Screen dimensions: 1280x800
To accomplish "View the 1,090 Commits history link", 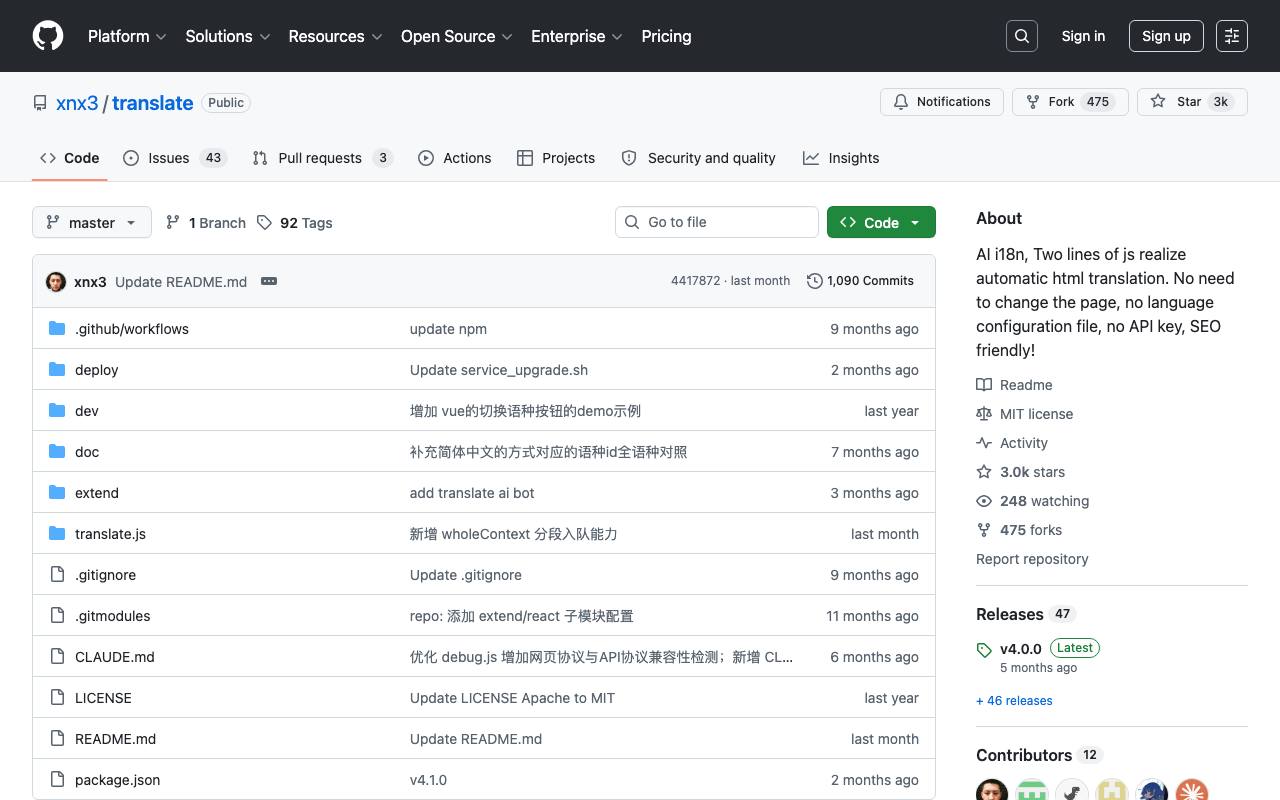I will coord(860,281).
